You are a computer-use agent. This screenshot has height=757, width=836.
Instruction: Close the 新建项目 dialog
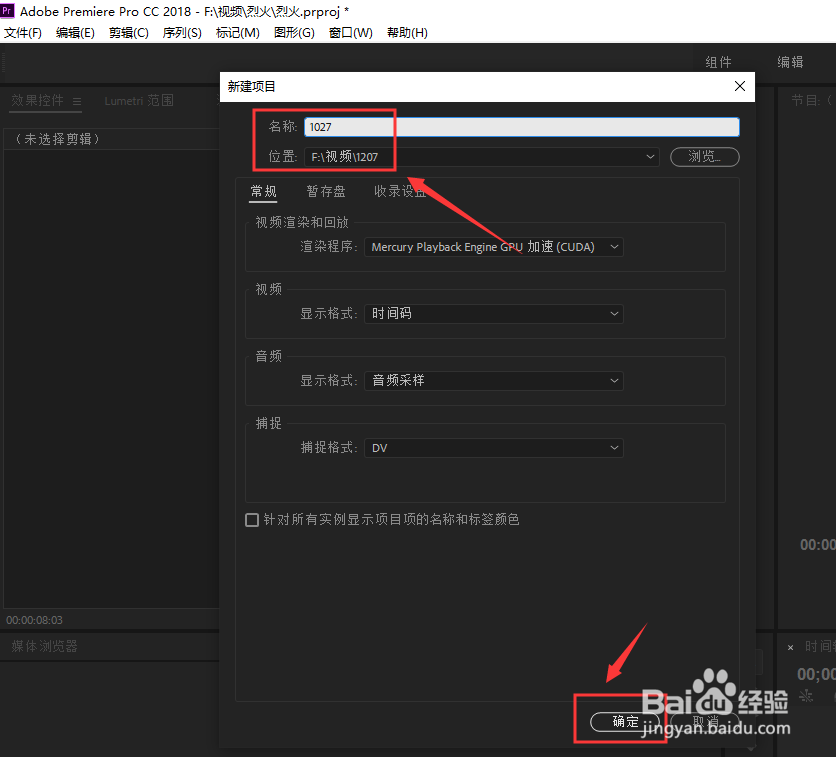coord(739,86)
